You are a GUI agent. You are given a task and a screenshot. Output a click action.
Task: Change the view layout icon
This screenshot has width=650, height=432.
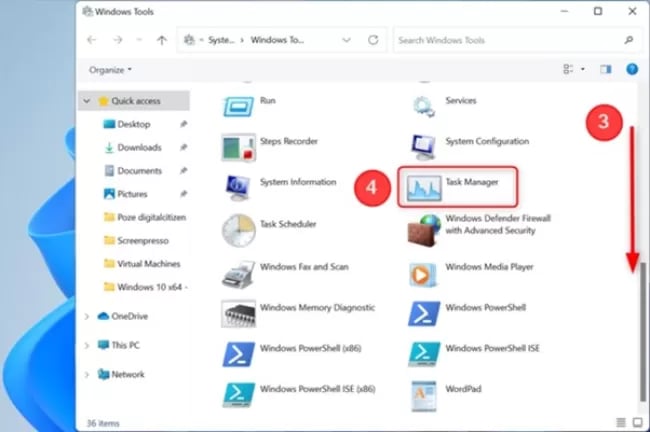[x=568, y=69]
